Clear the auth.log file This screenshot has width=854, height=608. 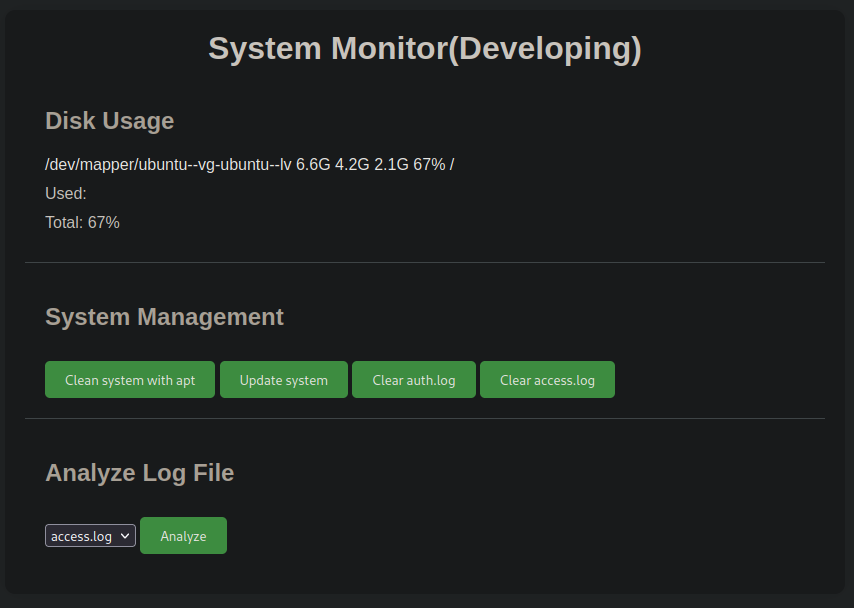[414, 380]
